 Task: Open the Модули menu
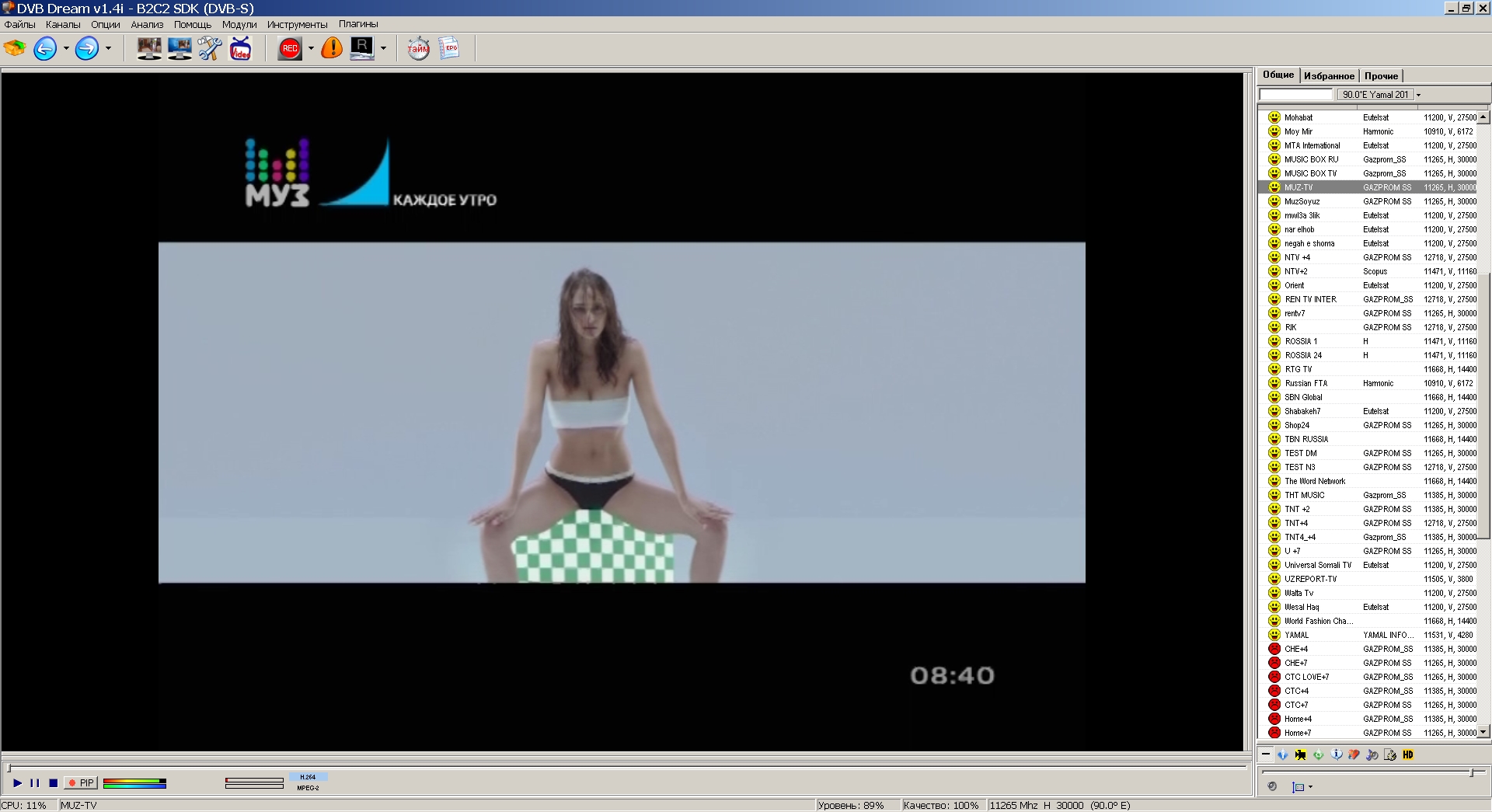[239, 24]
